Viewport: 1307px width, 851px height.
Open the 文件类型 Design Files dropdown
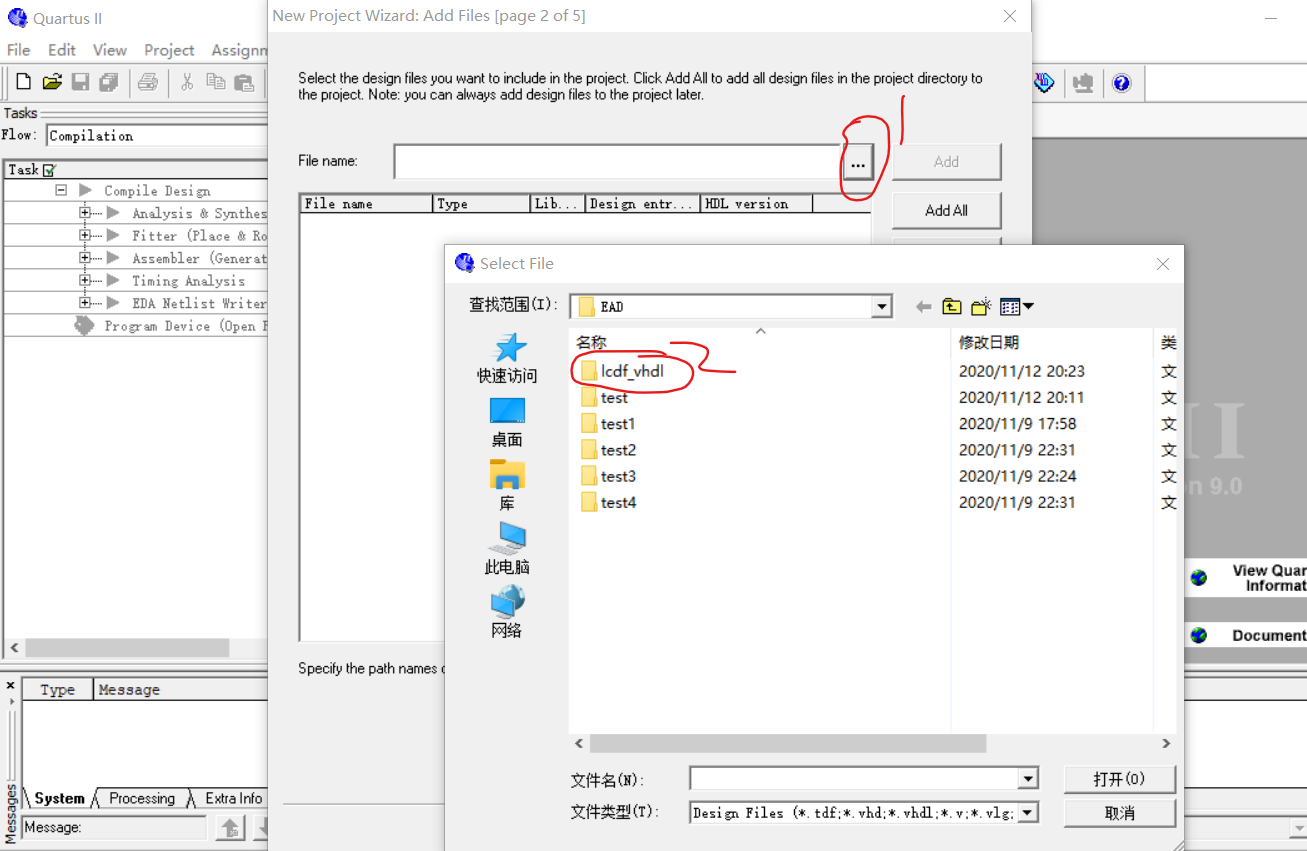[1029, 812]
